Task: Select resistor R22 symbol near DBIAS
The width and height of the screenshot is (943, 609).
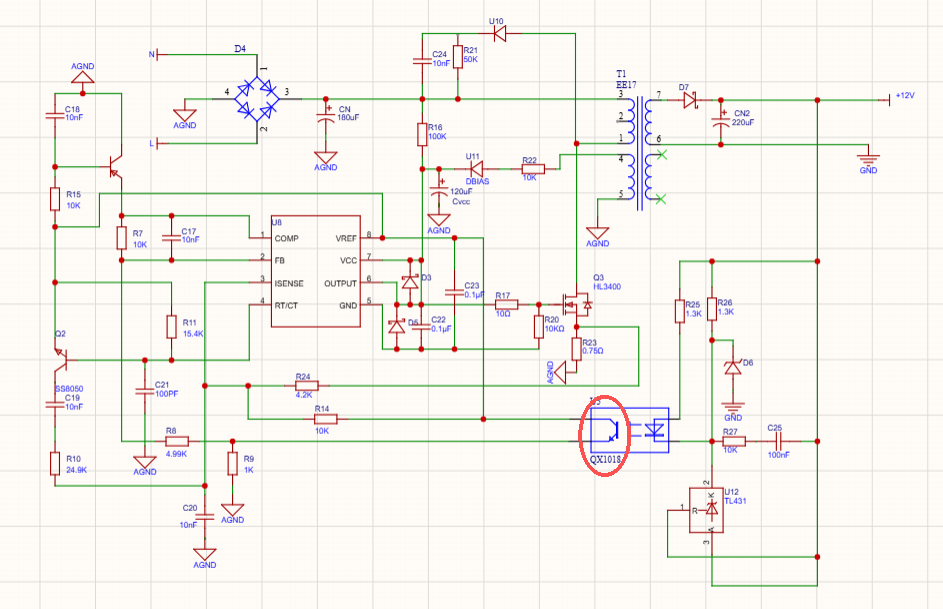Action: [532, 169]
